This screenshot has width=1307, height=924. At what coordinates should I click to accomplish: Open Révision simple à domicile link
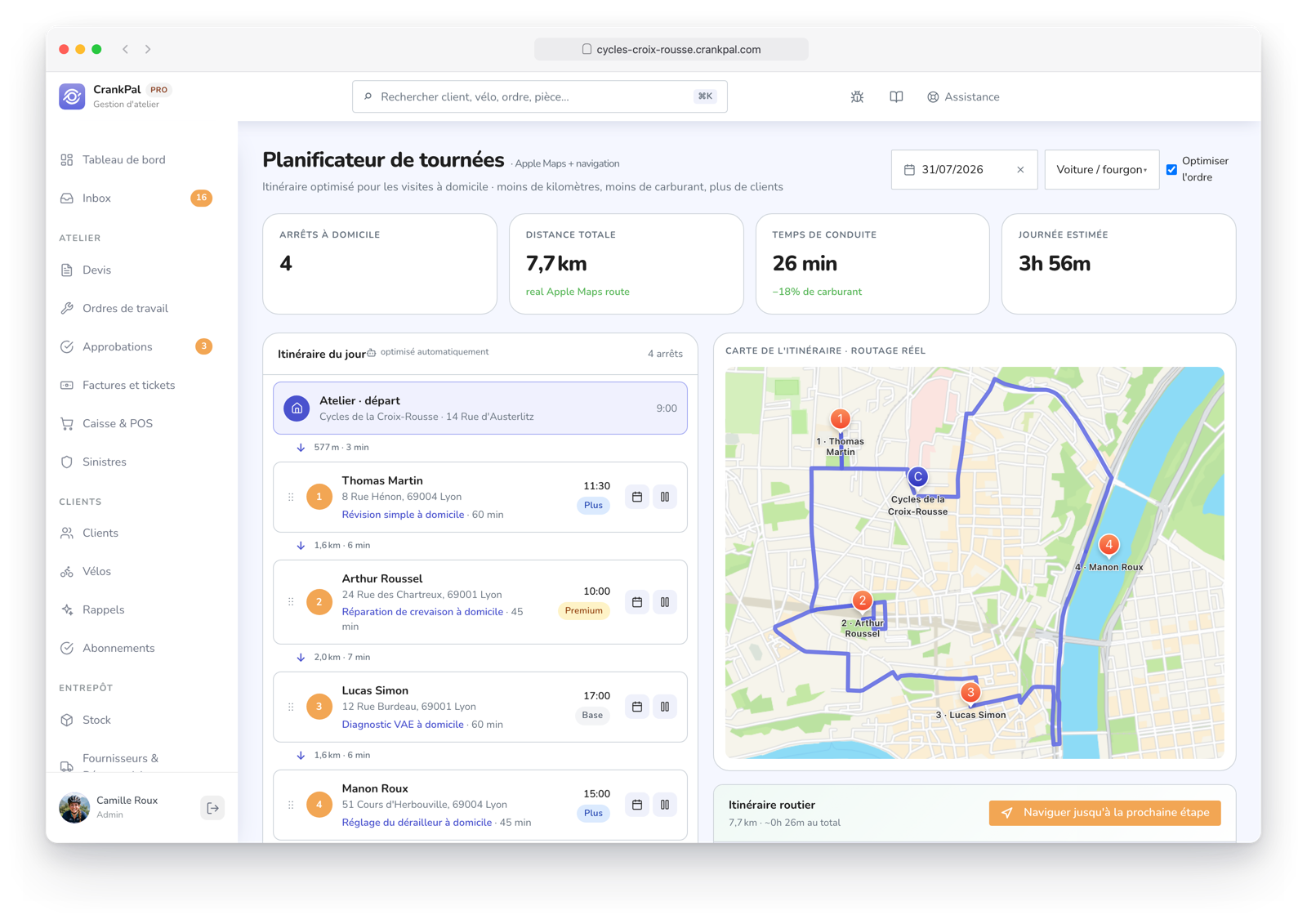pyautogui.click(x=403, y=515)
